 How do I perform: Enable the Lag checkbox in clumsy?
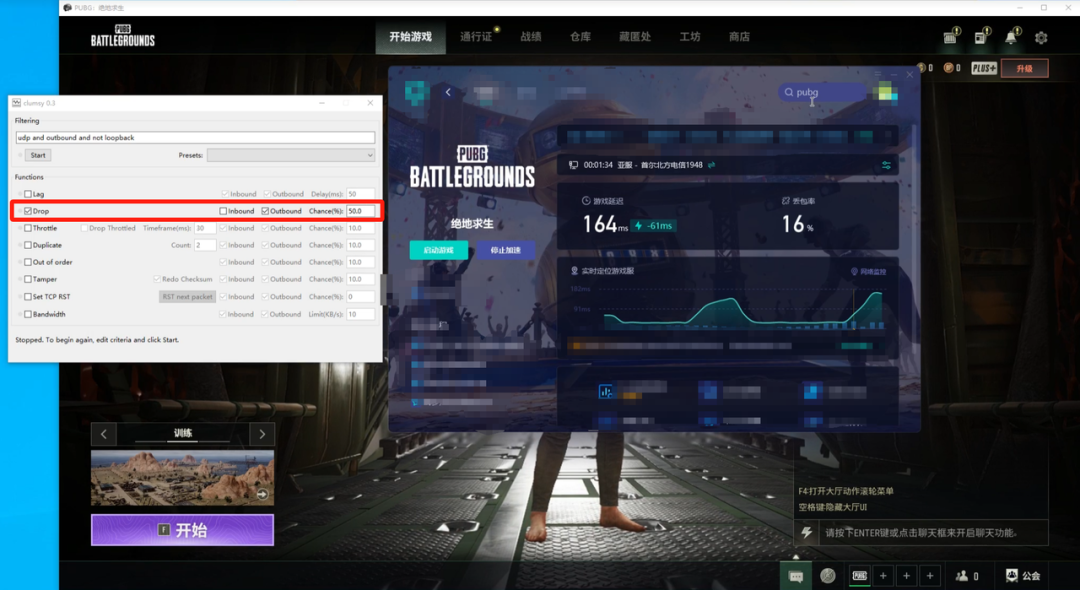[28, 194]
